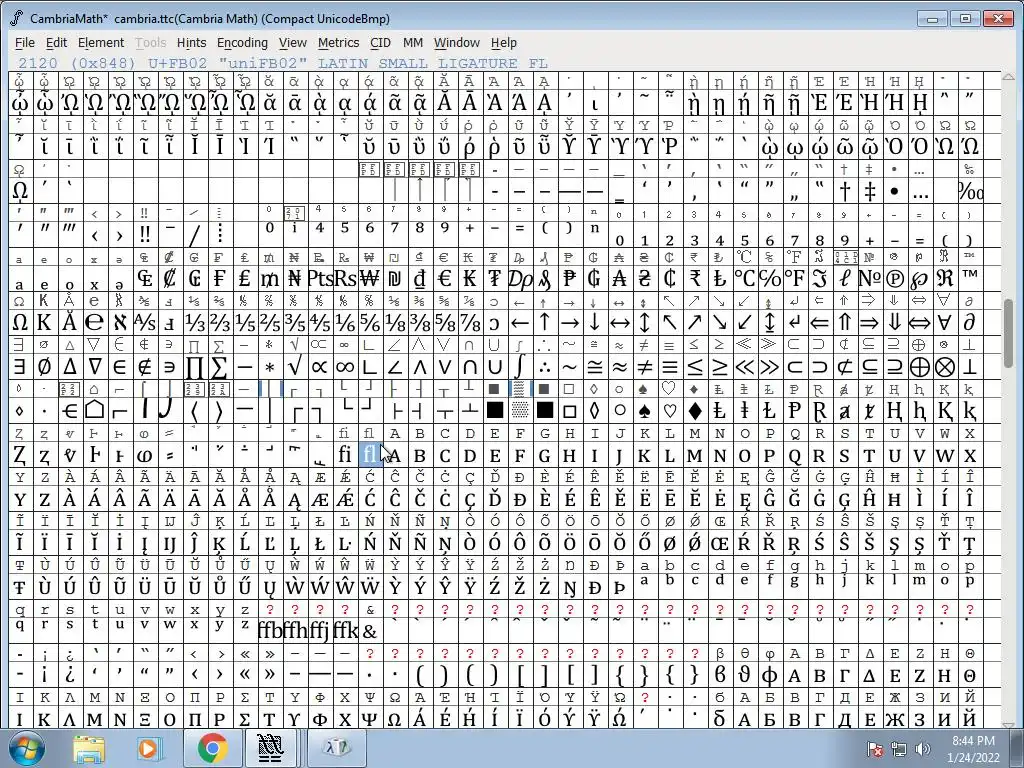Open Google Chrome from the taskbar

point(212,749)
